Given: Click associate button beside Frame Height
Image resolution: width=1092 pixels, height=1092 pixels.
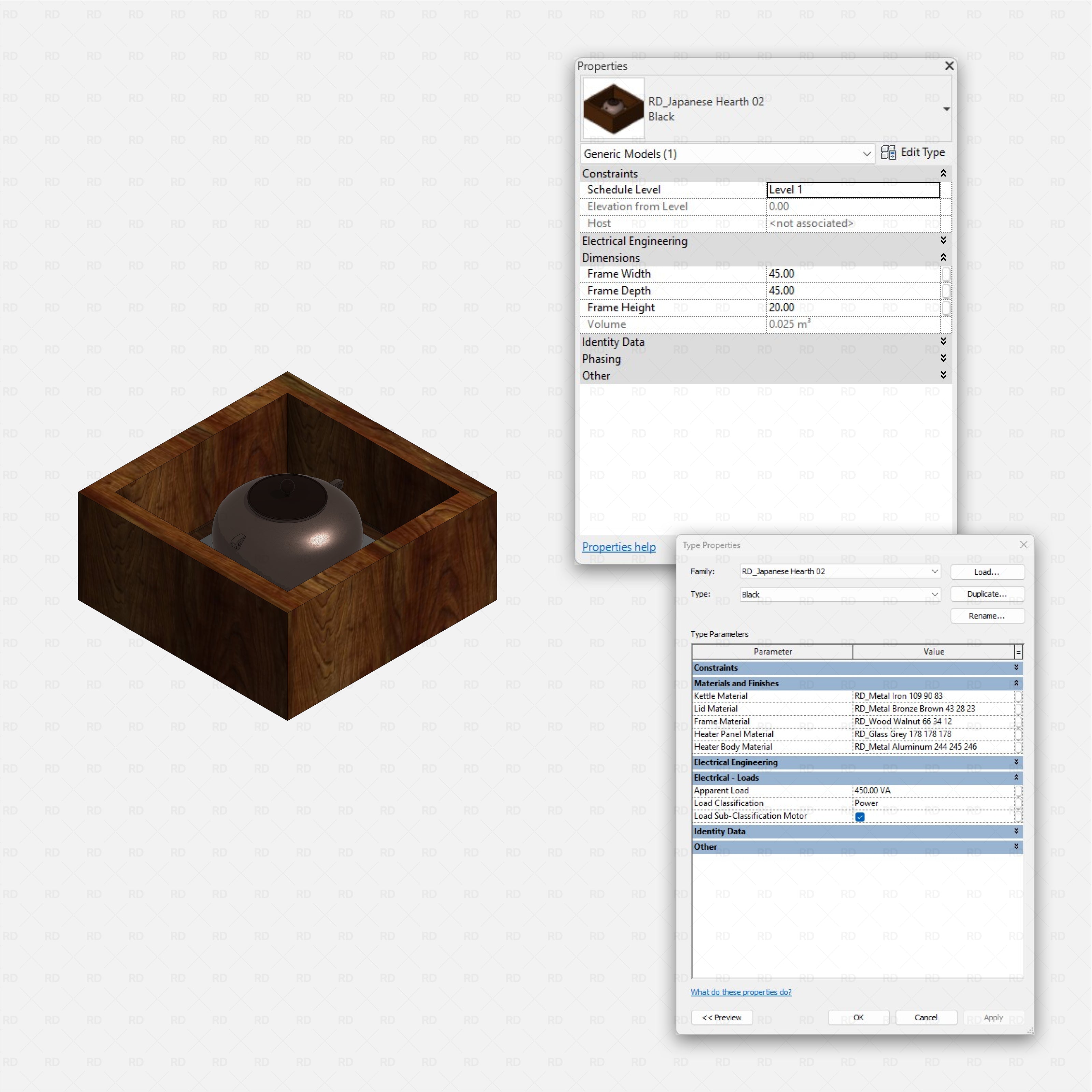Looking at the screenshot, I should pos(946,308).
